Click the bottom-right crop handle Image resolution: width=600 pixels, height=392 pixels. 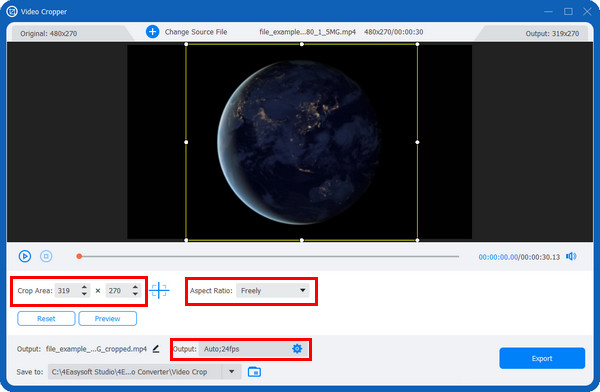tap(417, 240)
